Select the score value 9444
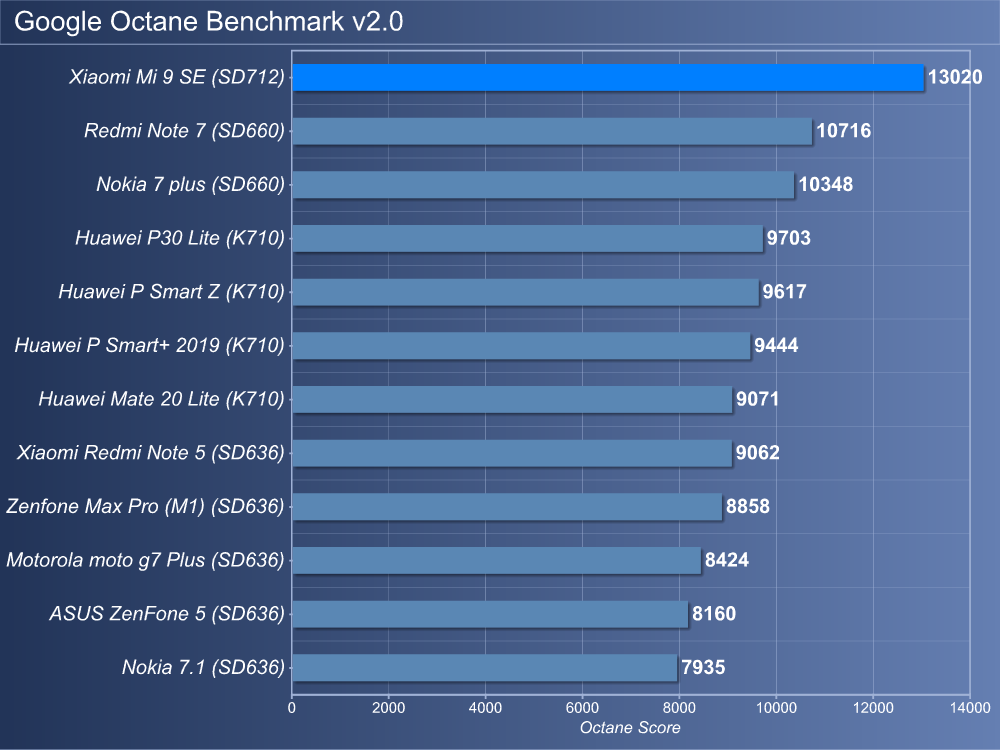The image size is (1000, 750). [x=776, y=345]
